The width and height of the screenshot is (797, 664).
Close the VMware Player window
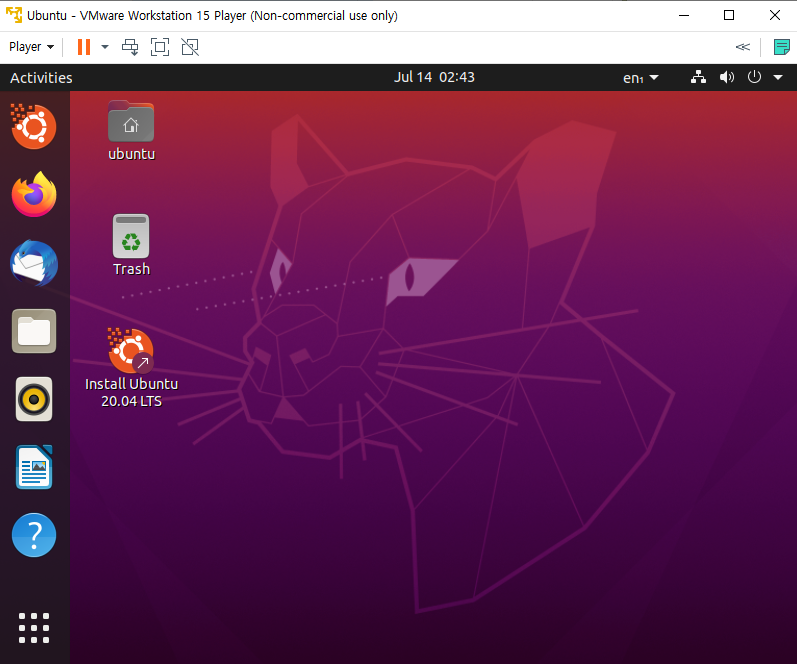[x=775, y=15]
